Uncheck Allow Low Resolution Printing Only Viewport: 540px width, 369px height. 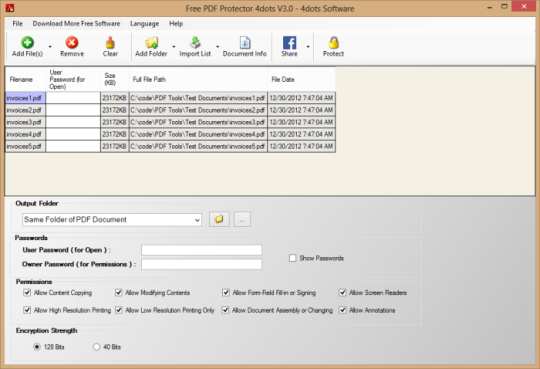click(118, 310)
